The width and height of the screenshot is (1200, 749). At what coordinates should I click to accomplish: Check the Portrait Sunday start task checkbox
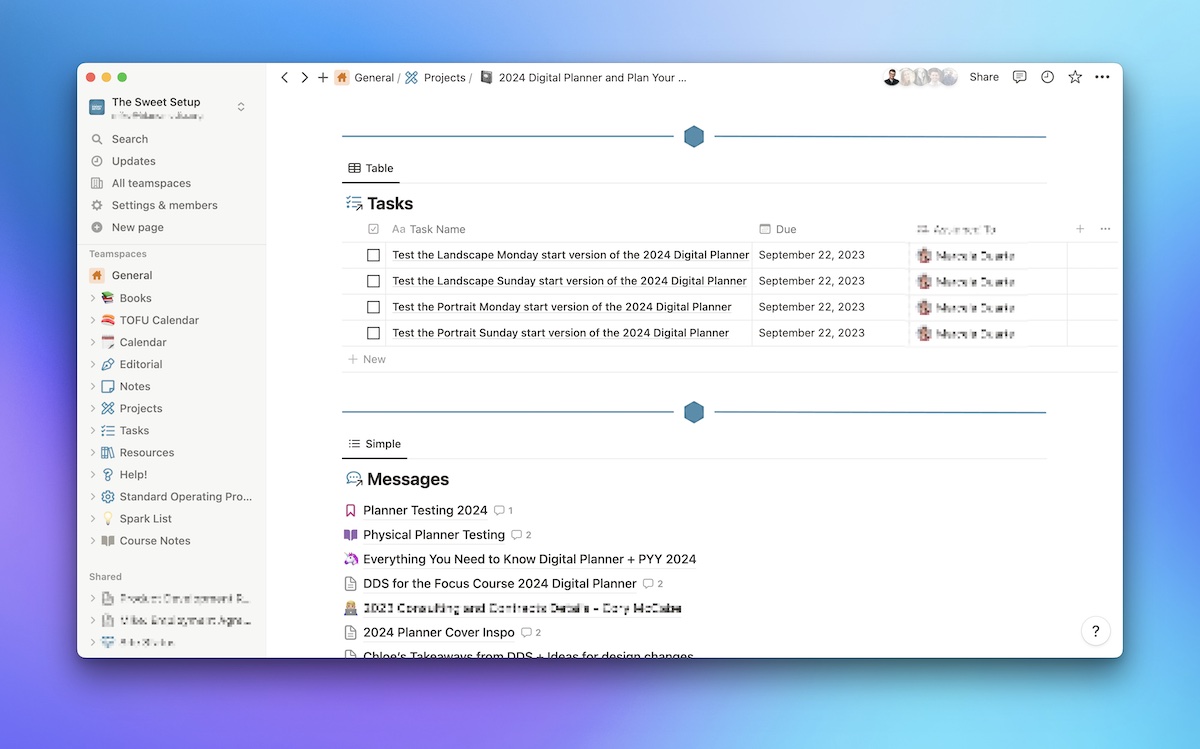[x=373, y=333]
